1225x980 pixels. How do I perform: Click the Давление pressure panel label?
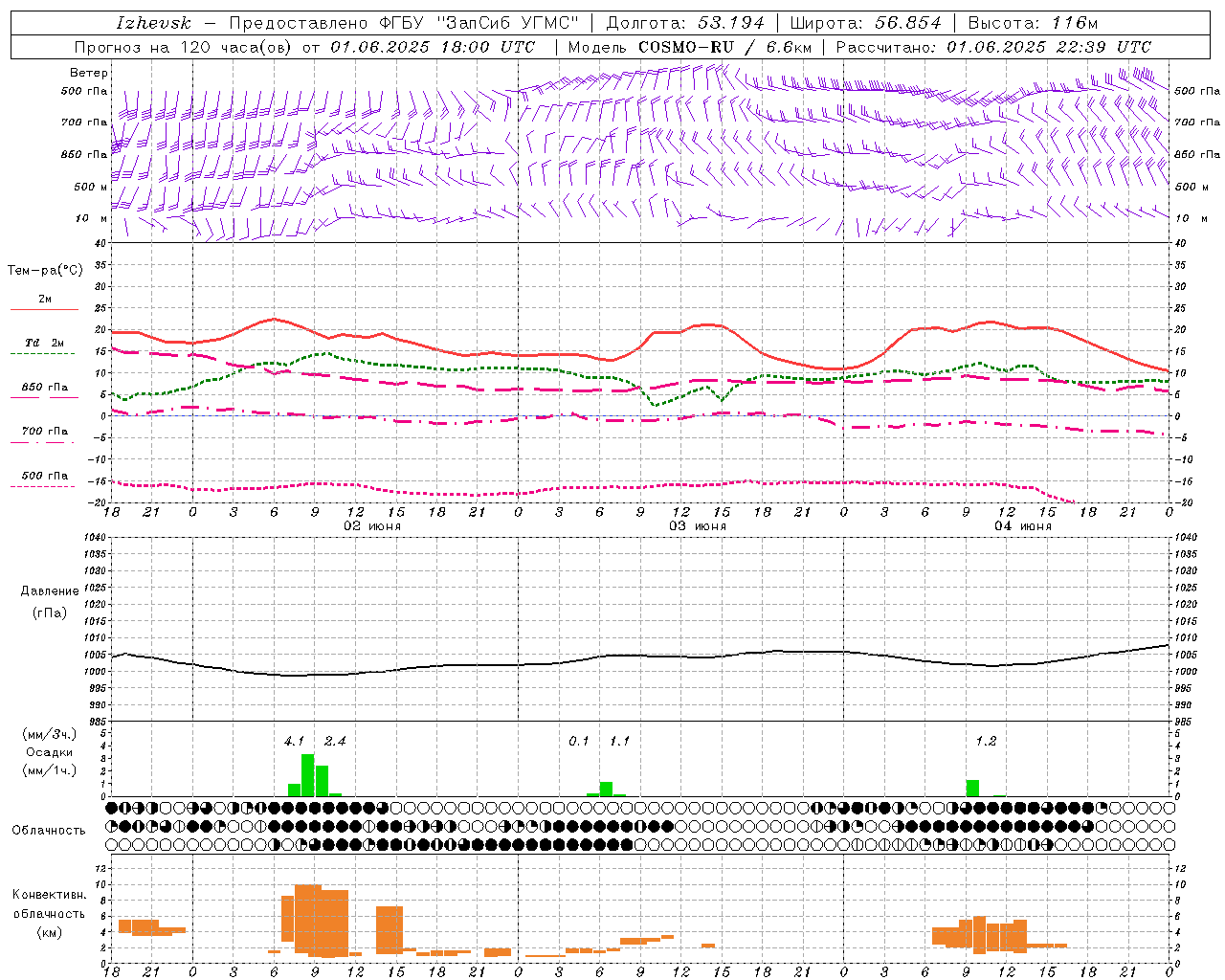point(50,591)
